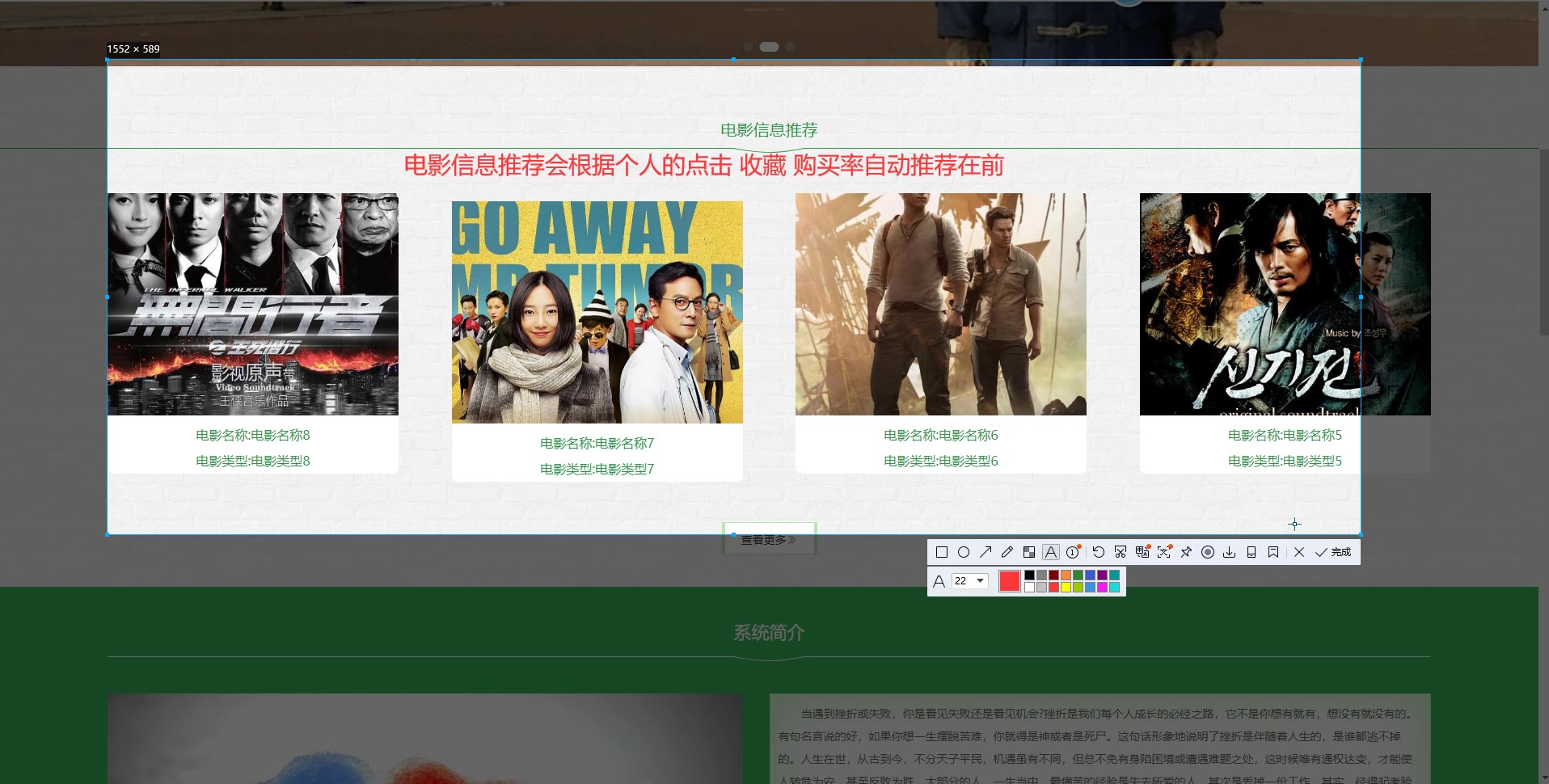Pick the yellow color swatch

pyautogui.click(x=1066, y=588)
